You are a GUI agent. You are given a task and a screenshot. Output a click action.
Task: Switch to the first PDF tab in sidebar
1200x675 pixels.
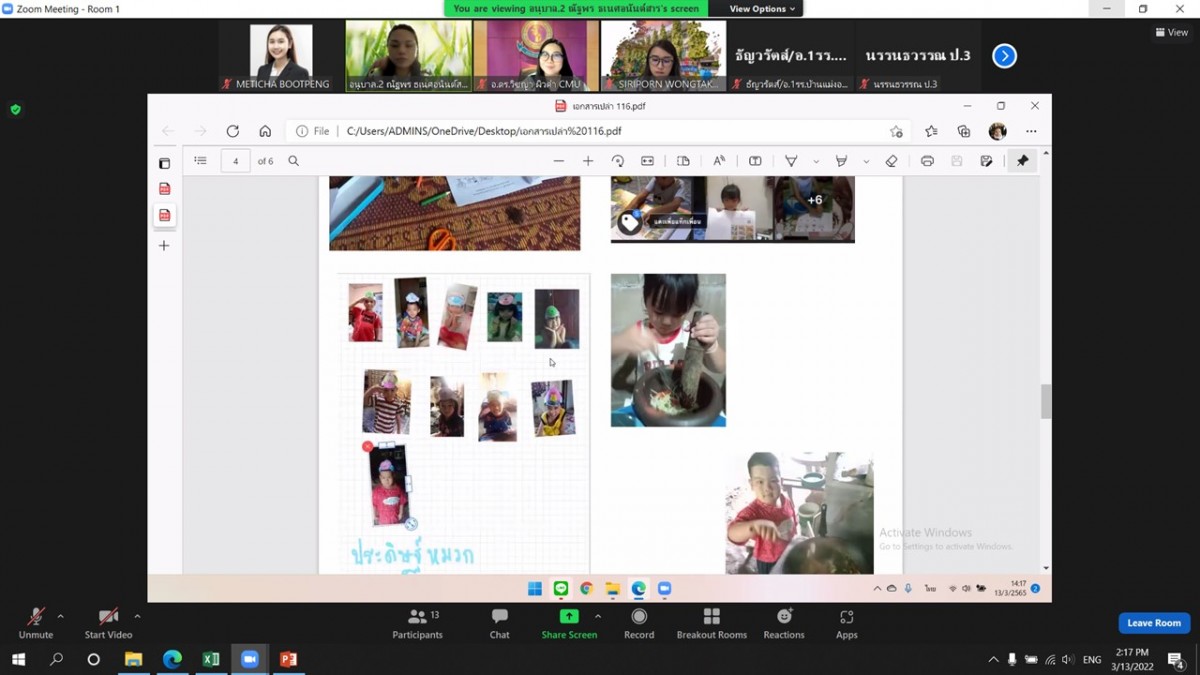[x=164, y=189]
